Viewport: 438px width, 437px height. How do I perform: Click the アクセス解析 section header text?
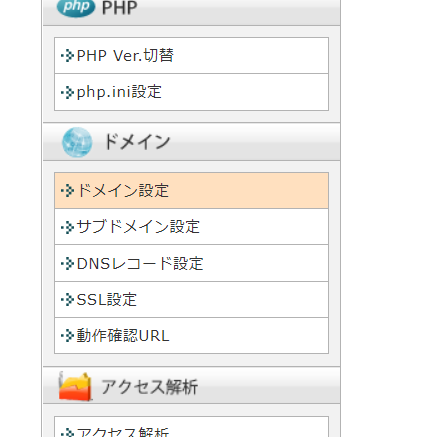point(150,387)
